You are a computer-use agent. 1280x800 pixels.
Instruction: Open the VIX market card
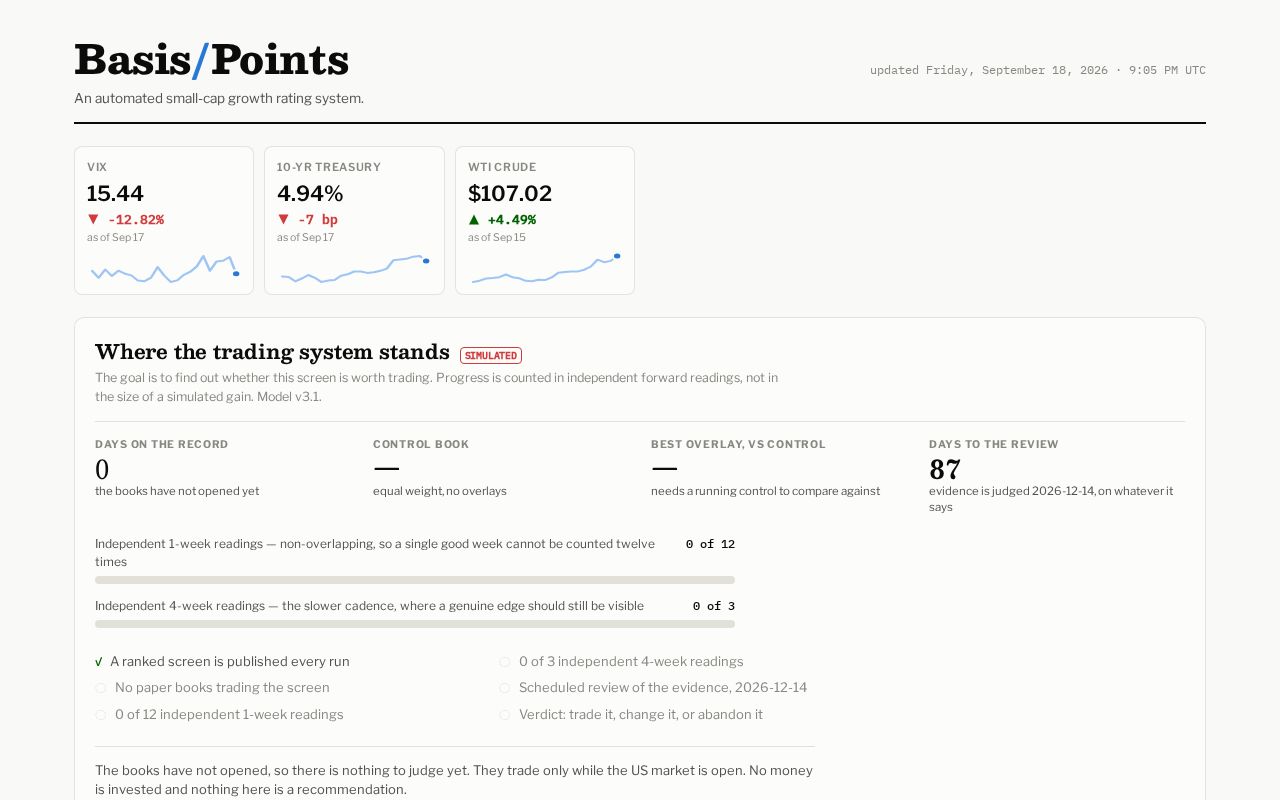164,221
